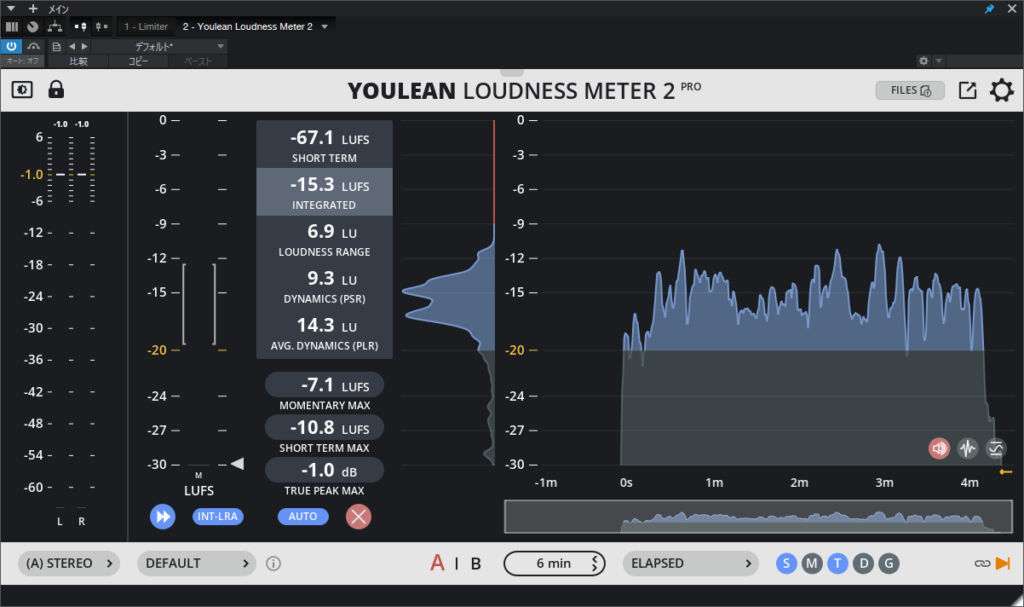The image size is (1024, 607).
Task: Click the graph scale icon beside waveform
Action: (x=996, y=448)
